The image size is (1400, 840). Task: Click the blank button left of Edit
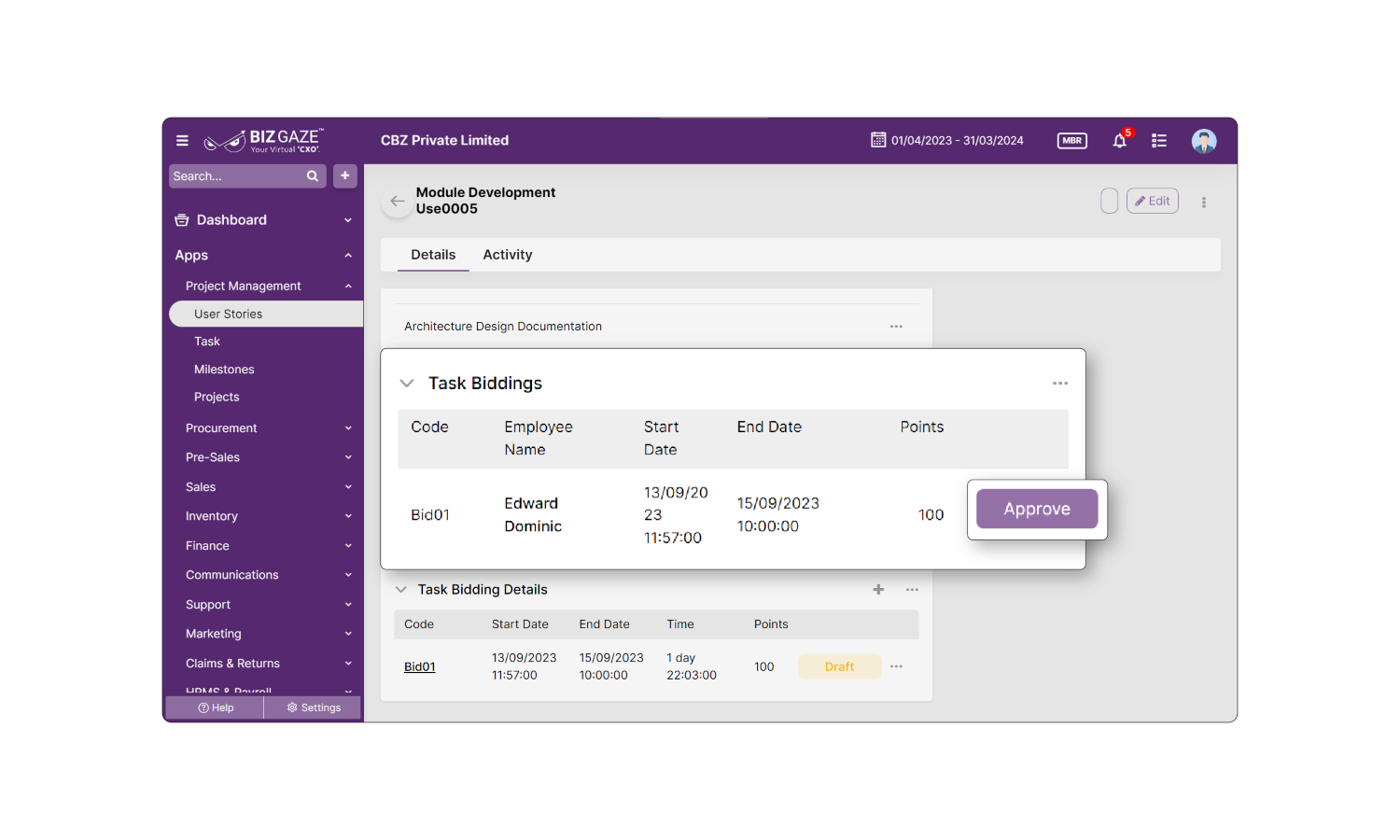1109,201
